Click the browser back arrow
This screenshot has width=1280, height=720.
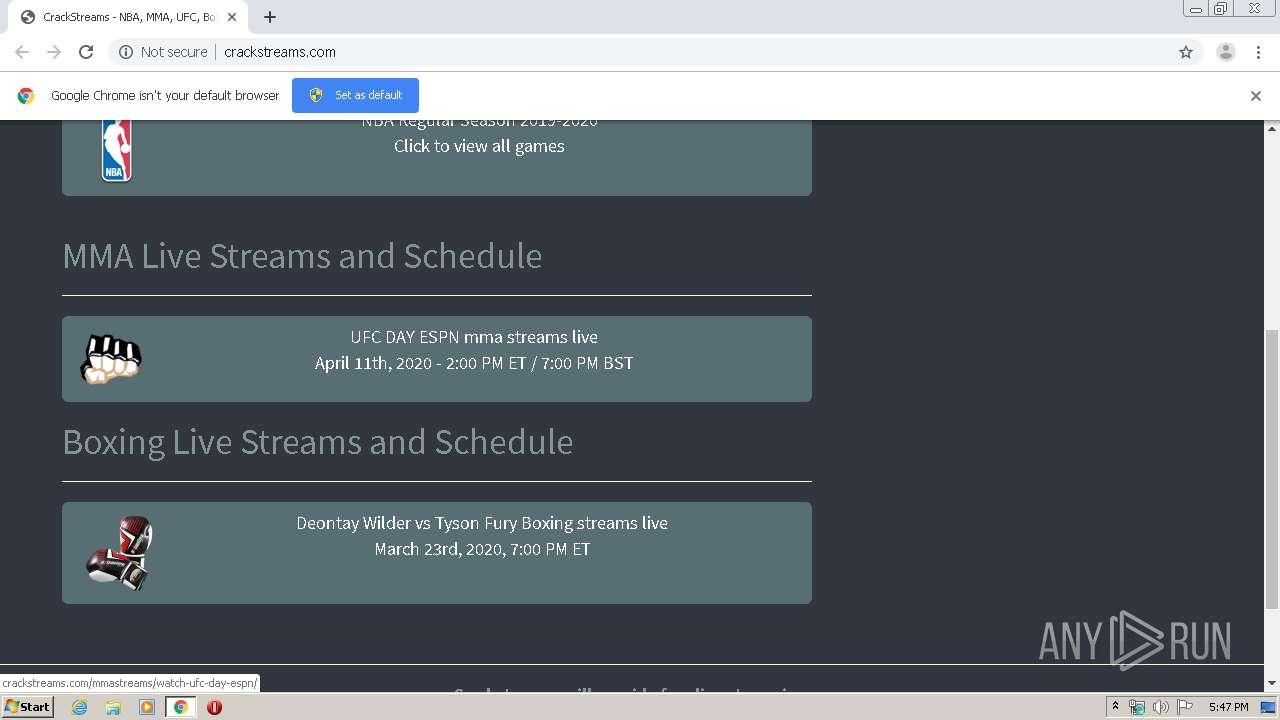point(22,52)
